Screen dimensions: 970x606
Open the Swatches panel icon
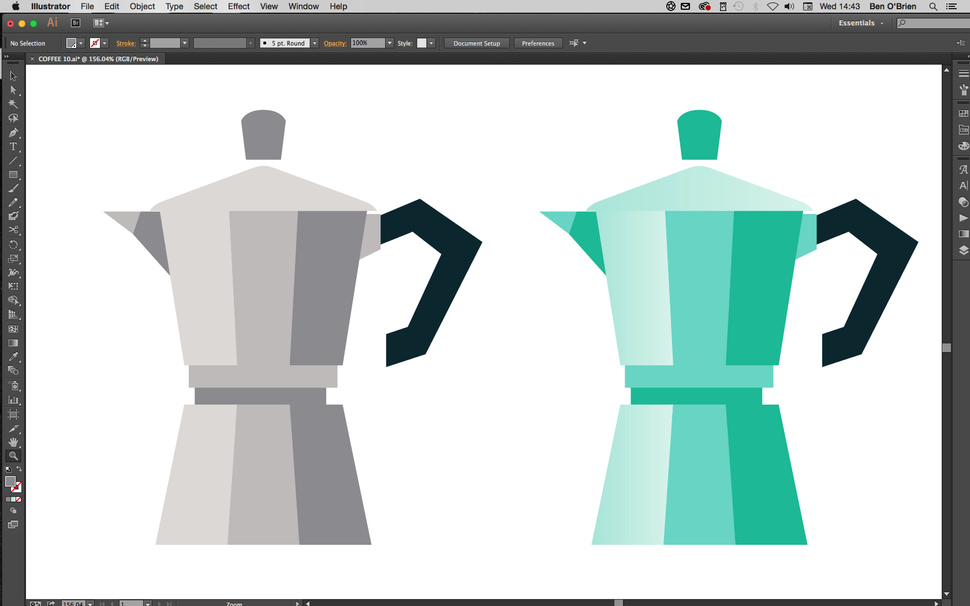[x=962, y=115]
